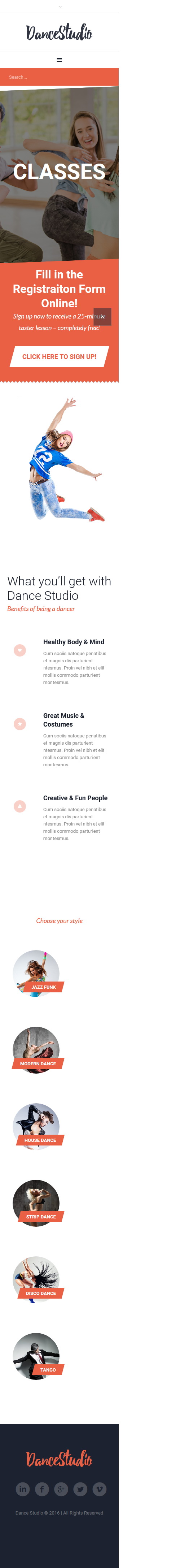
Task: Click inside the Search field
Action: coord(59,77)
